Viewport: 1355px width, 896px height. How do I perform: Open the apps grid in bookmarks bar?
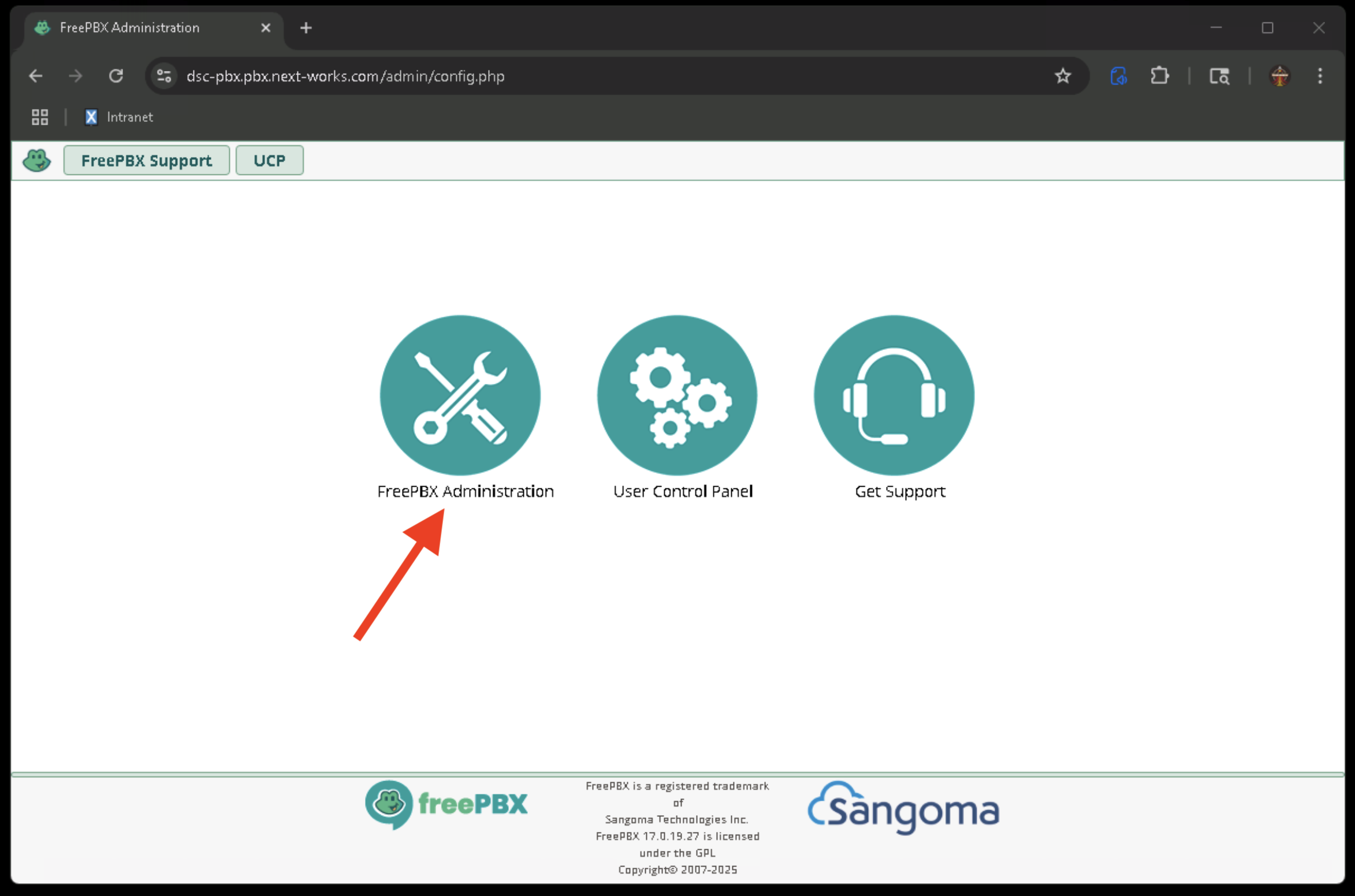pos(40,117)
